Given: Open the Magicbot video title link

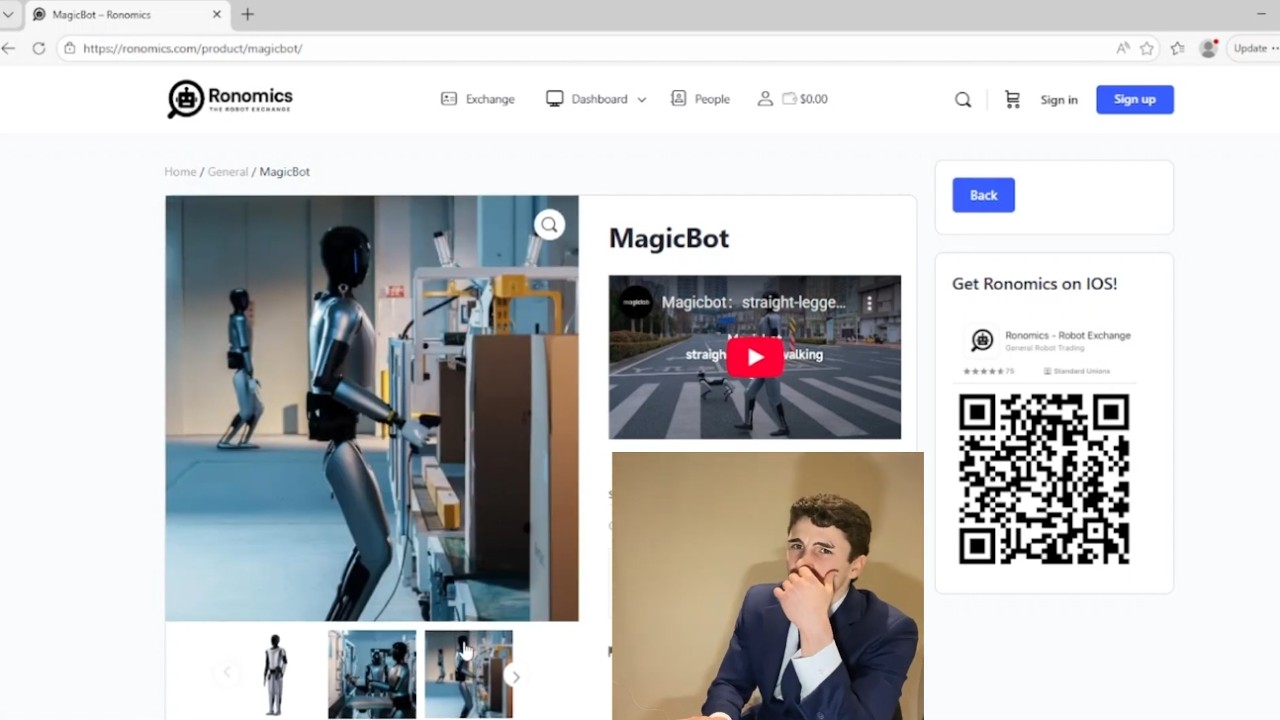Looking at the screenshot, I should [x=753, y=302].
